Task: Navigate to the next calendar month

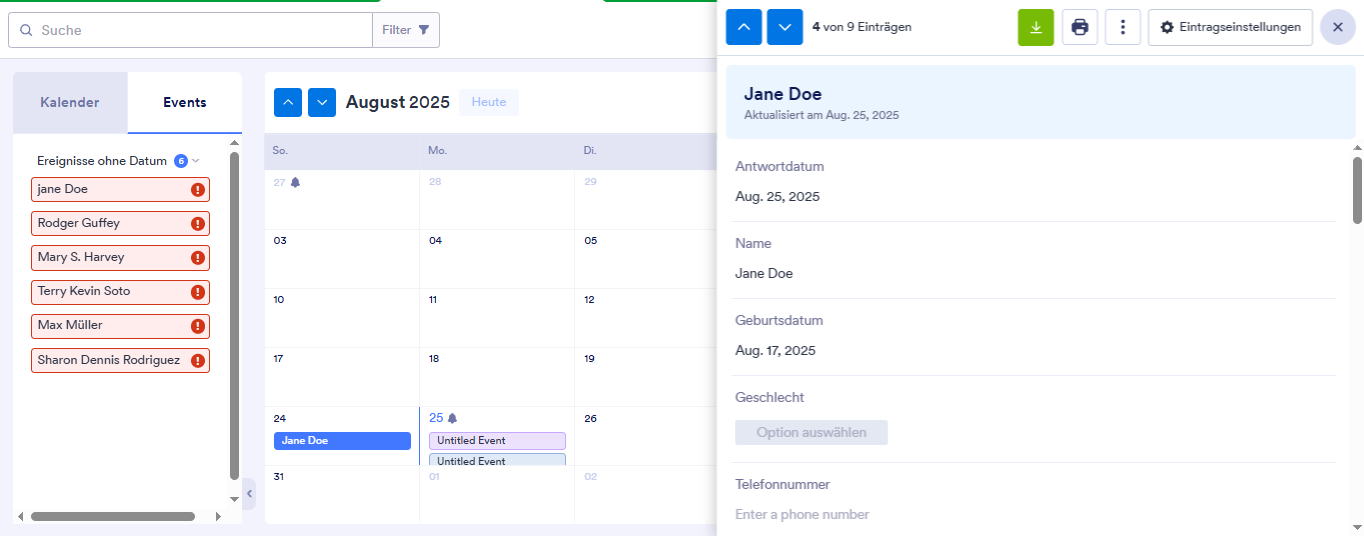Action: click(x=321, y=102)
